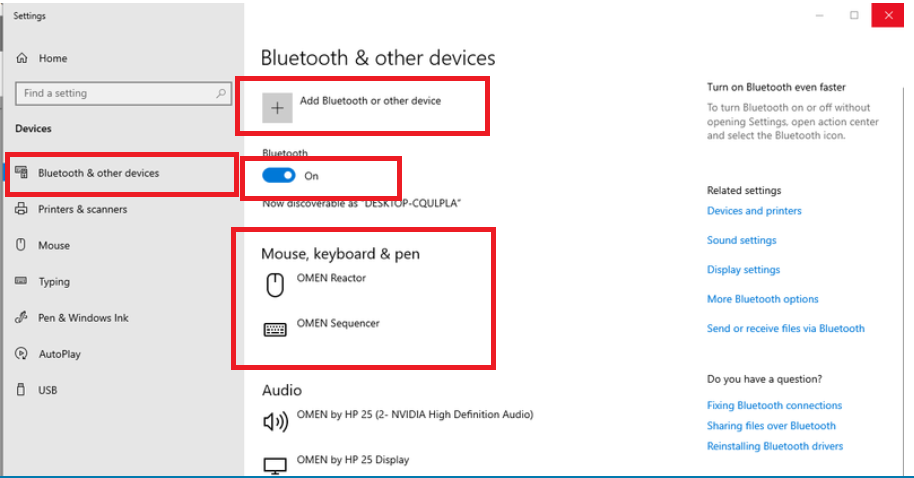This screenshot has width=914, height=478.
Task: Open Devices and printers link
Action: coord(754,211)
